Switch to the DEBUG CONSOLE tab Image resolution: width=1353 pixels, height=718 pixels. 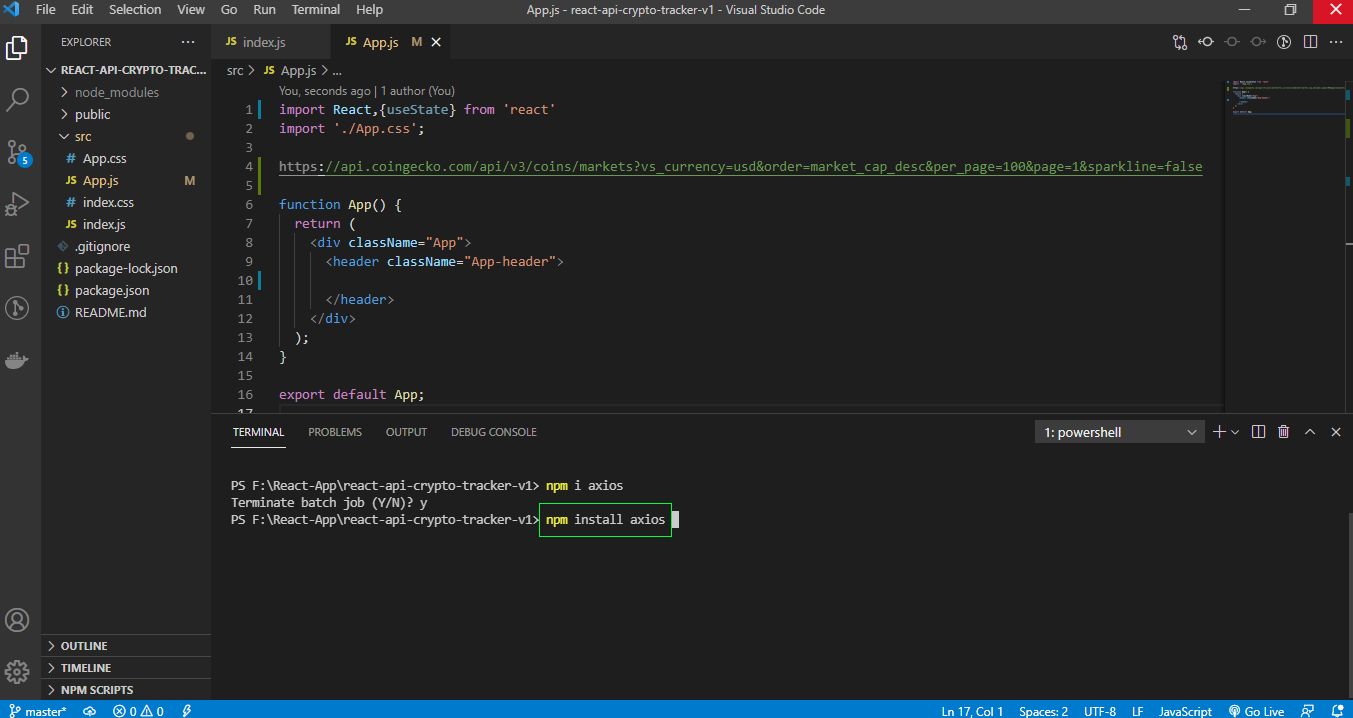[x=494, y=432]
